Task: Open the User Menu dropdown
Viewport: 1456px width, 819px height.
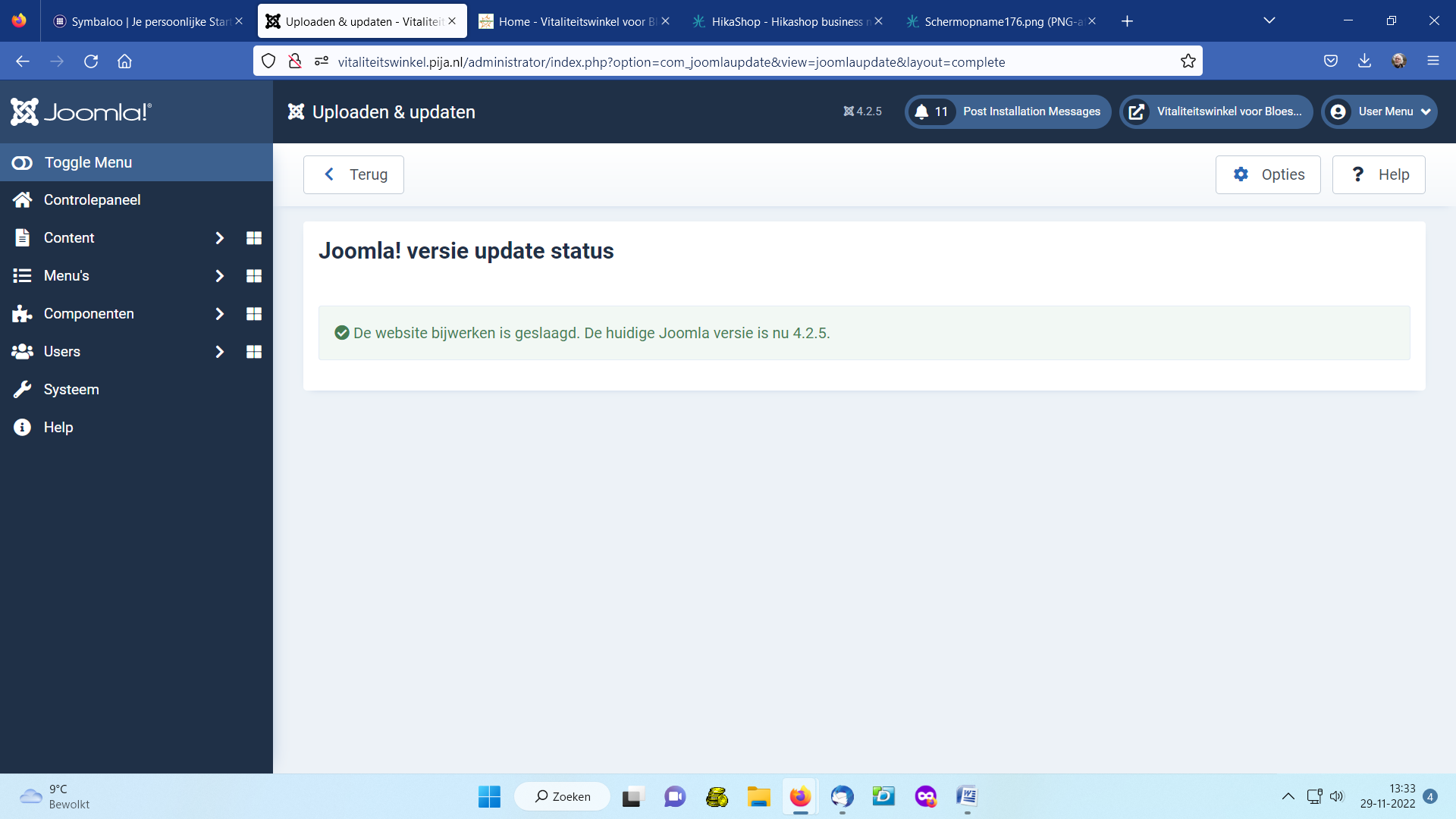Action: point(1379,111)
